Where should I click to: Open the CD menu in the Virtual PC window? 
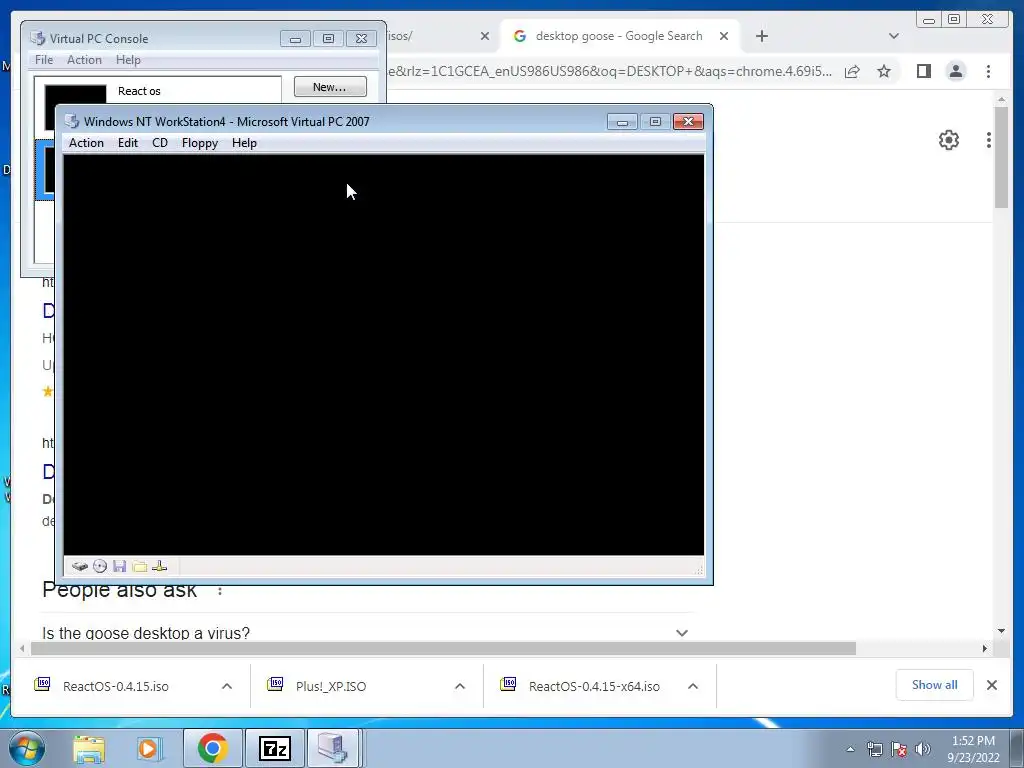point(160,143)
